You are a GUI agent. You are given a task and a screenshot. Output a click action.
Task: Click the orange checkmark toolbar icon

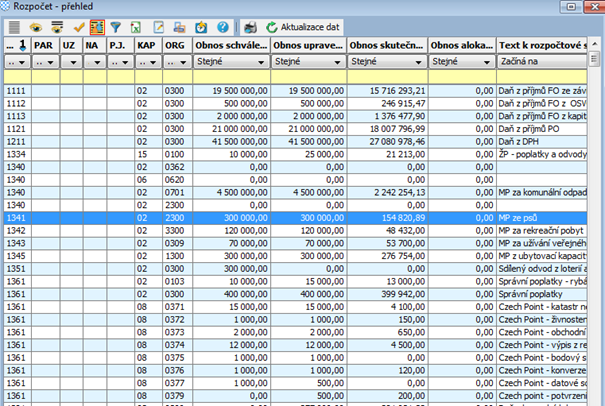78,28
